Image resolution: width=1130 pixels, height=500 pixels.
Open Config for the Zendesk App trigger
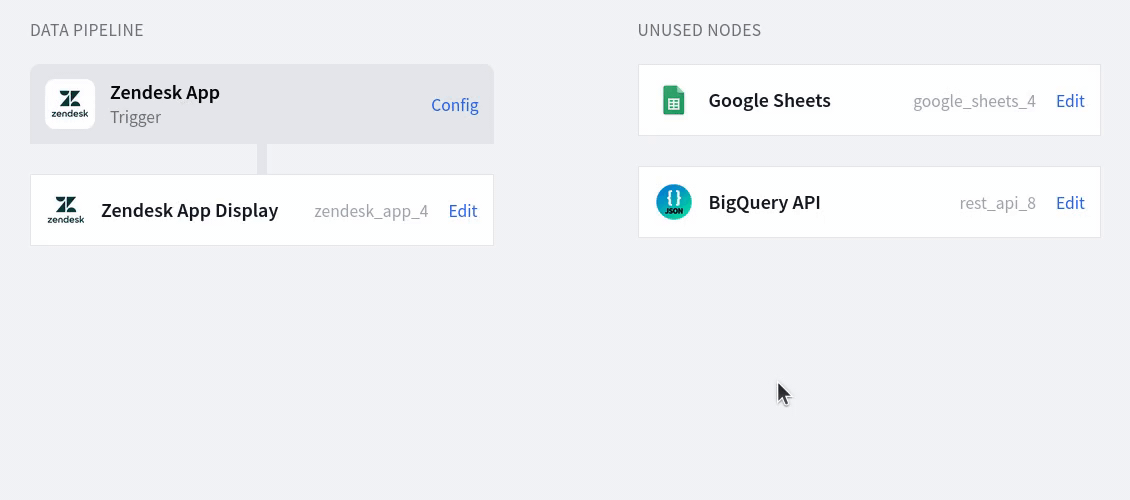[454, 105]
